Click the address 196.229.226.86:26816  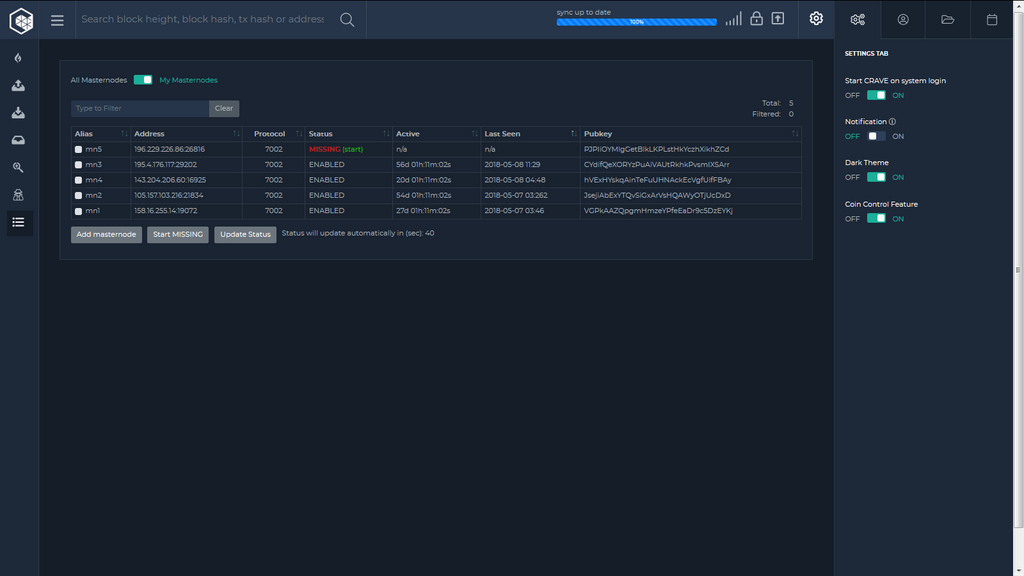[x=169, y=150]
